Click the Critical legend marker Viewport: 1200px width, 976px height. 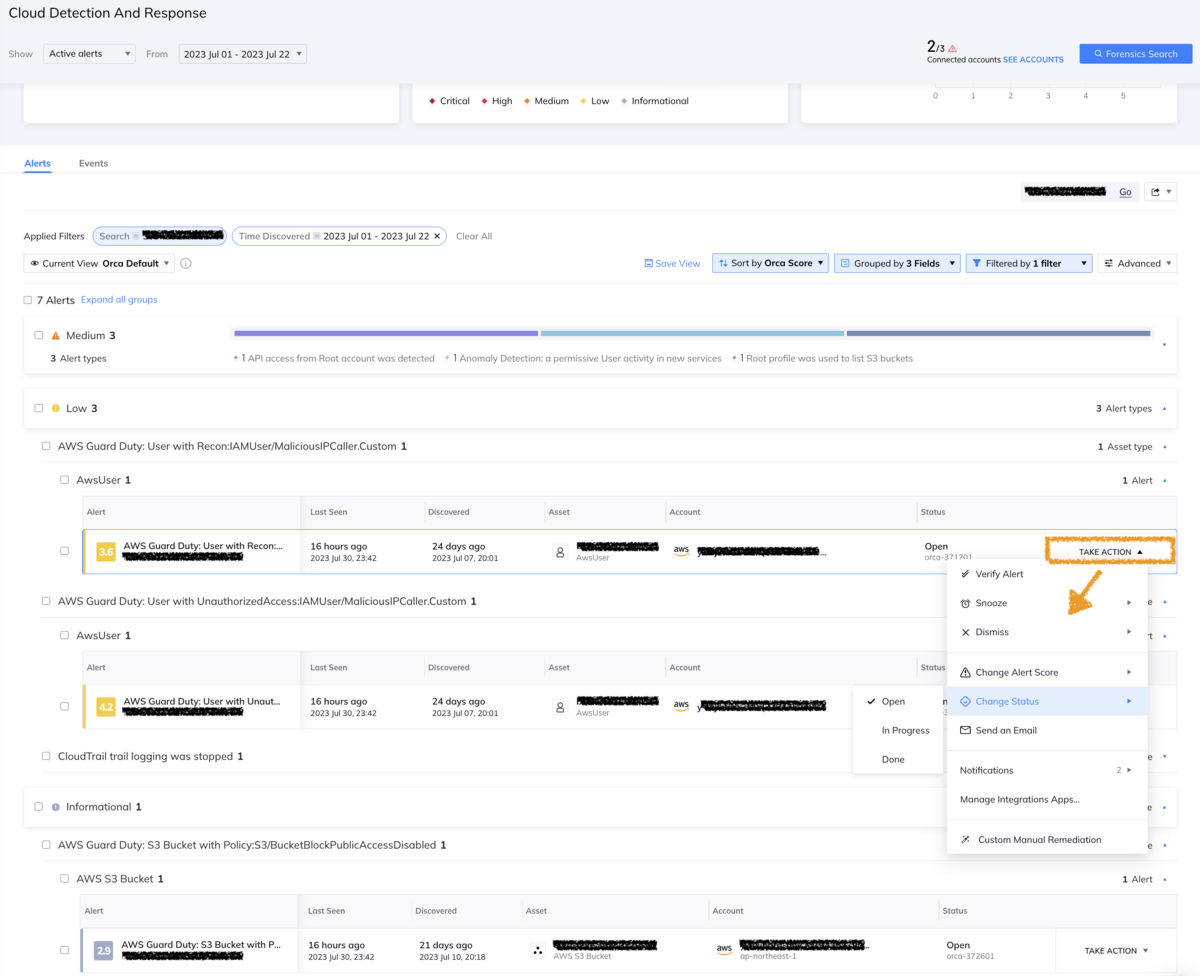tap(432, 101)
